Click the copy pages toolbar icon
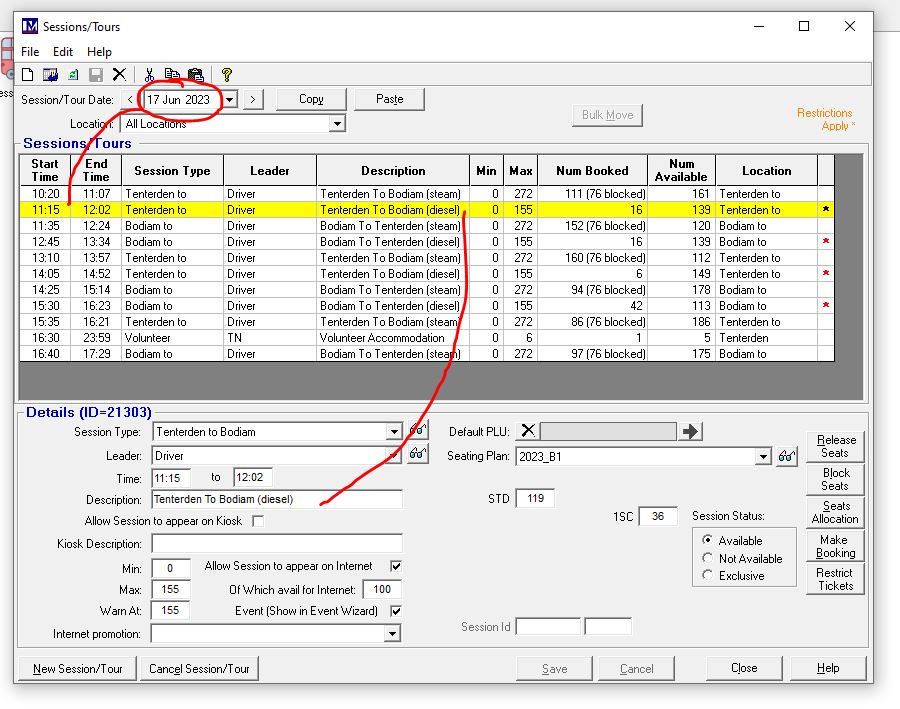 coord(172,75)
